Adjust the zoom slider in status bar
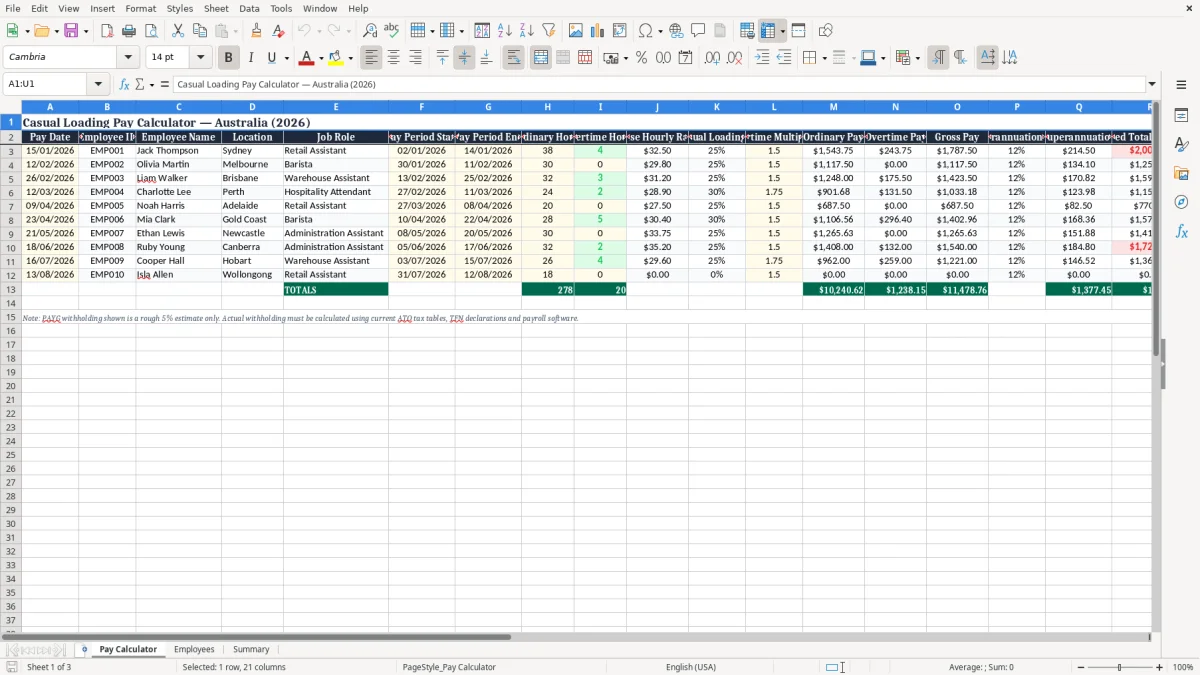The width and height of the screenshot is (1200, 675). point(1120,667)
